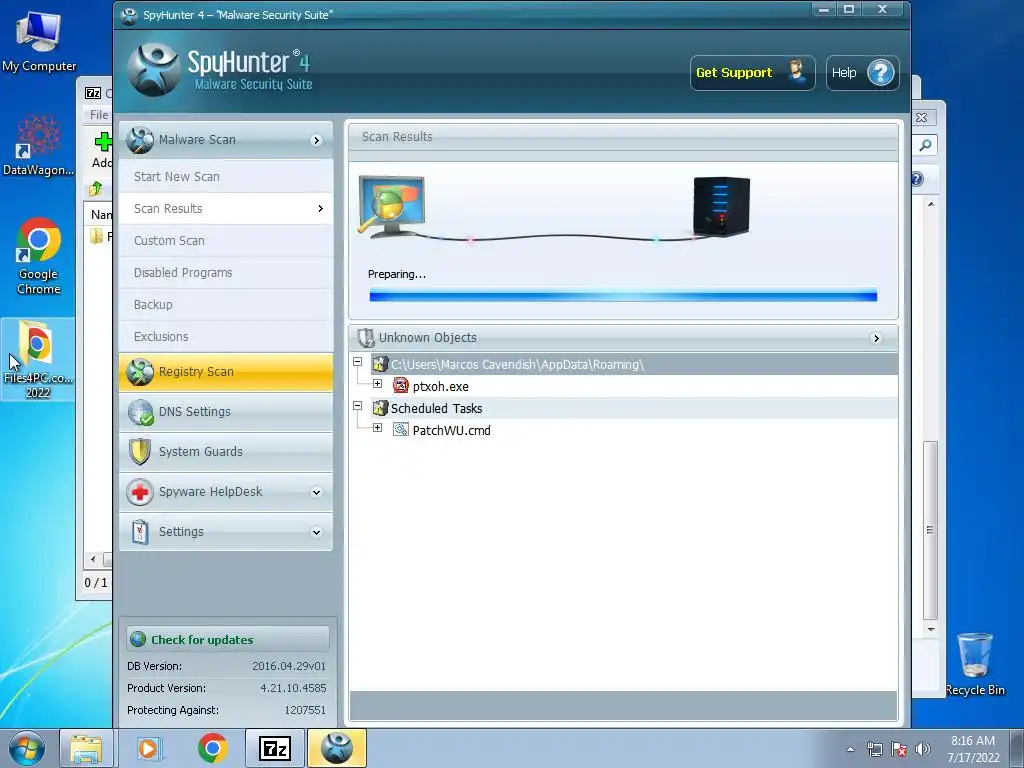Expand the ptxoh.exe entry
This screenshot has width=1024, height=768.
[377, 383]
